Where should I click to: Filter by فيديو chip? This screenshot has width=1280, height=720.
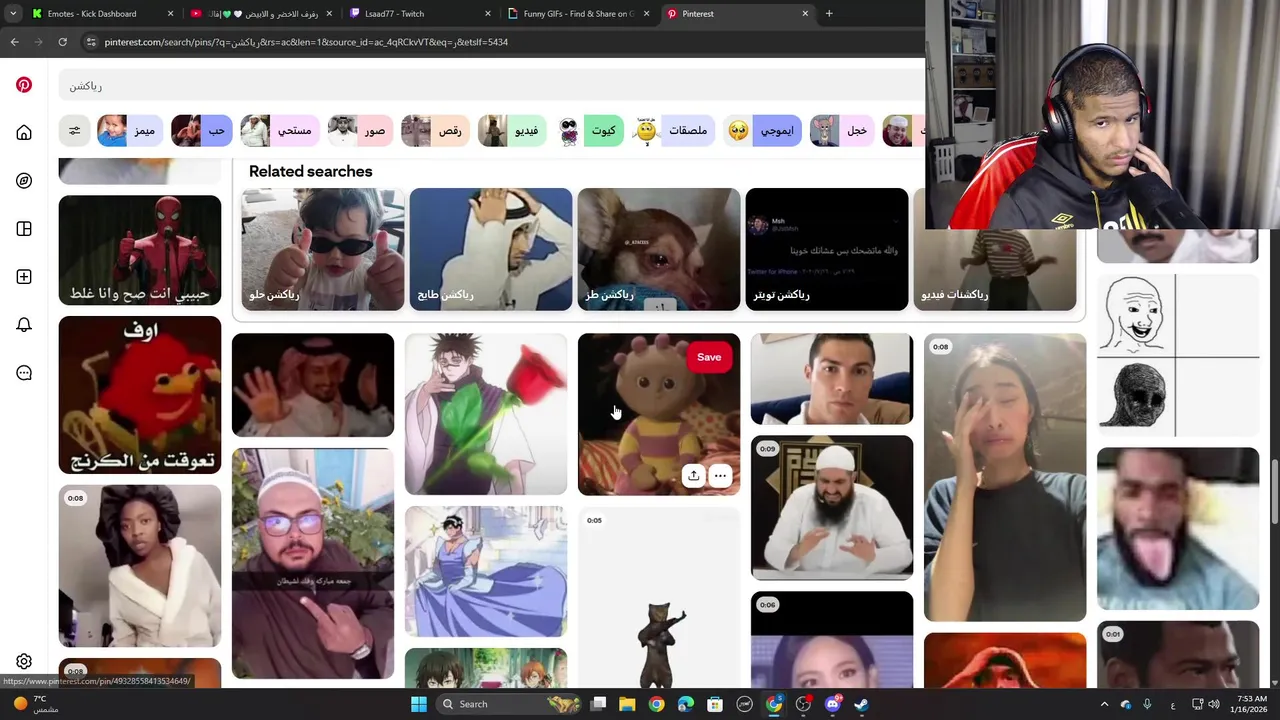coord(512,131)
